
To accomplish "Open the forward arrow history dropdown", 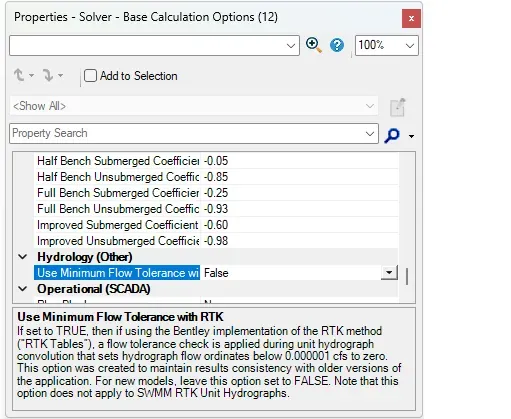I will [60, 75].
